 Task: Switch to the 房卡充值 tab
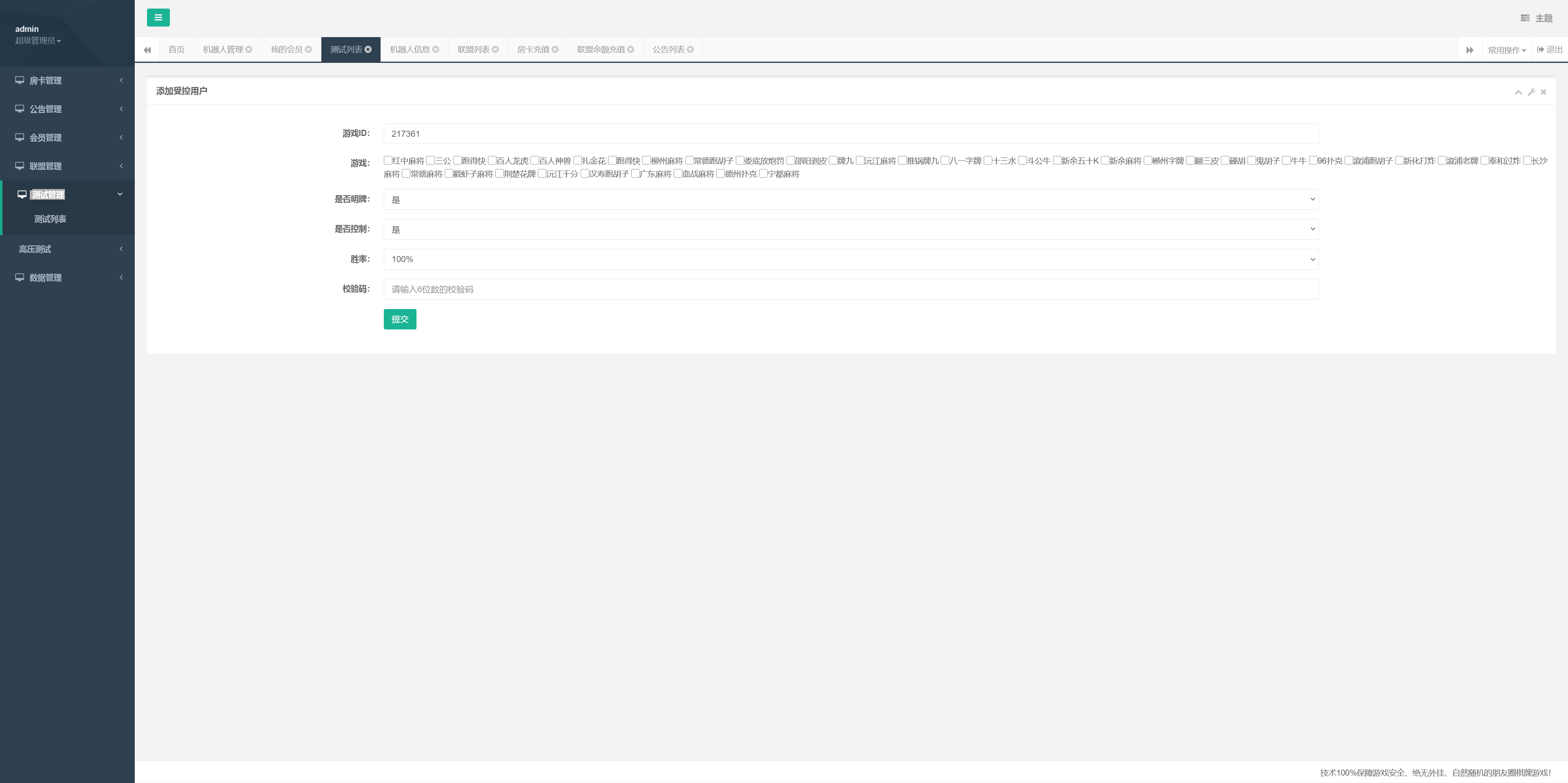532,49
